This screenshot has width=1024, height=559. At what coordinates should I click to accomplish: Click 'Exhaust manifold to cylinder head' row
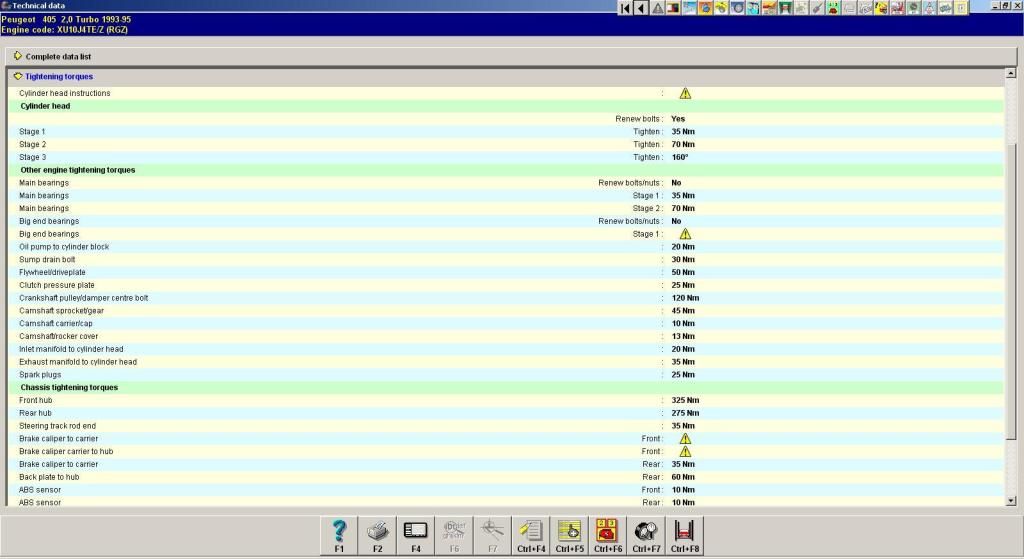tap(506, 362)
